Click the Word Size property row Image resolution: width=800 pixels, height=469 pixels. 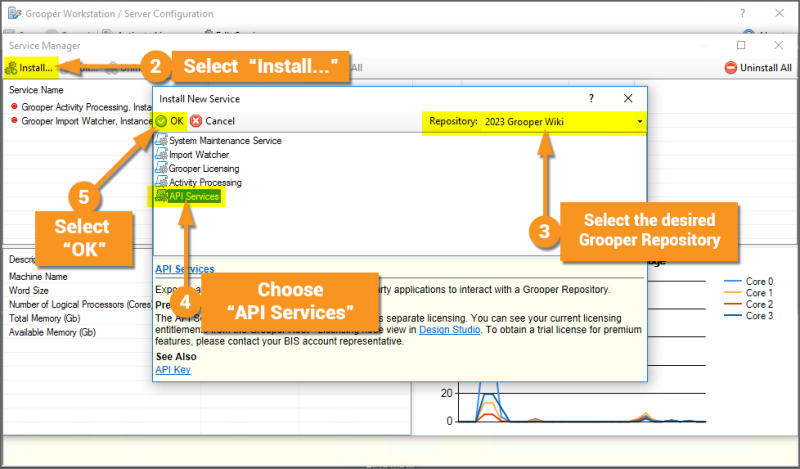point(29,290)
